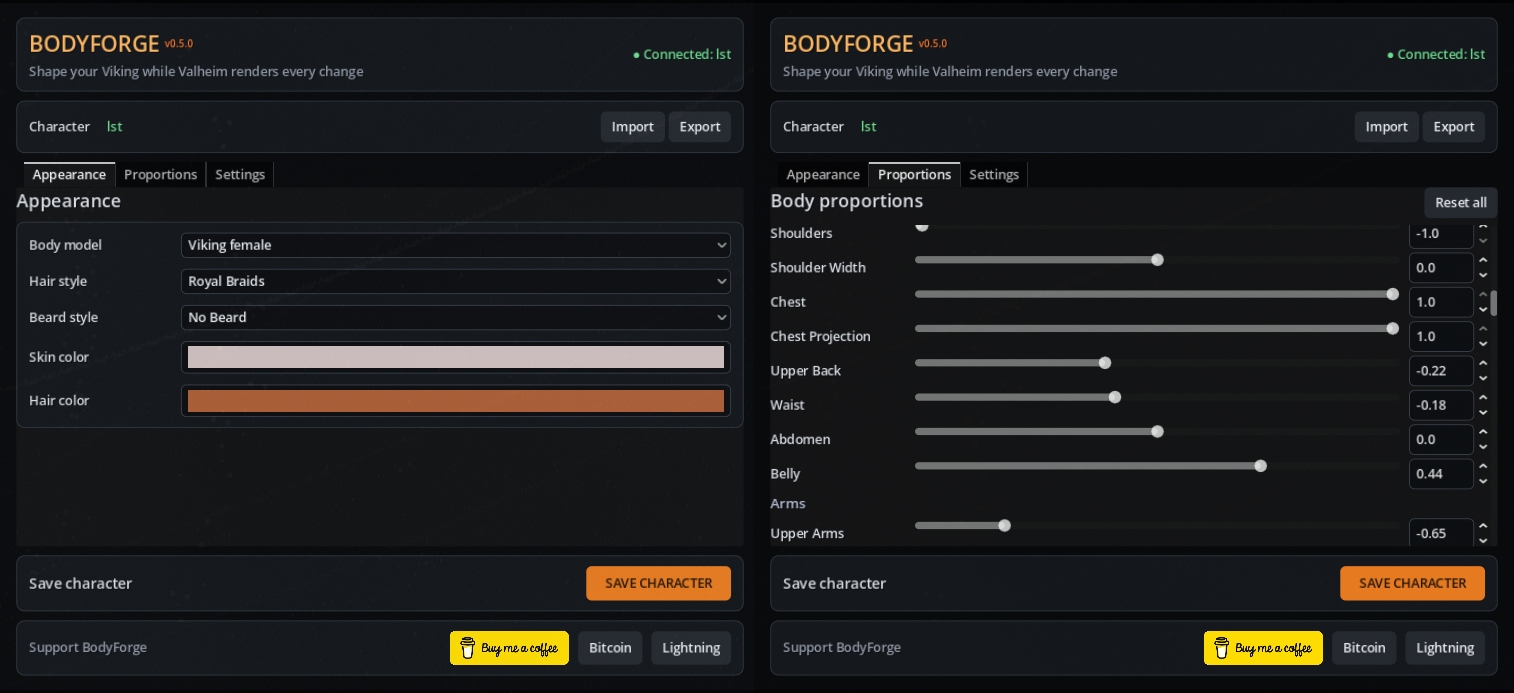Focus the Upper Back value field -0.22
This screenshot has width=1514, height=693.
(x=1441, y=371)
